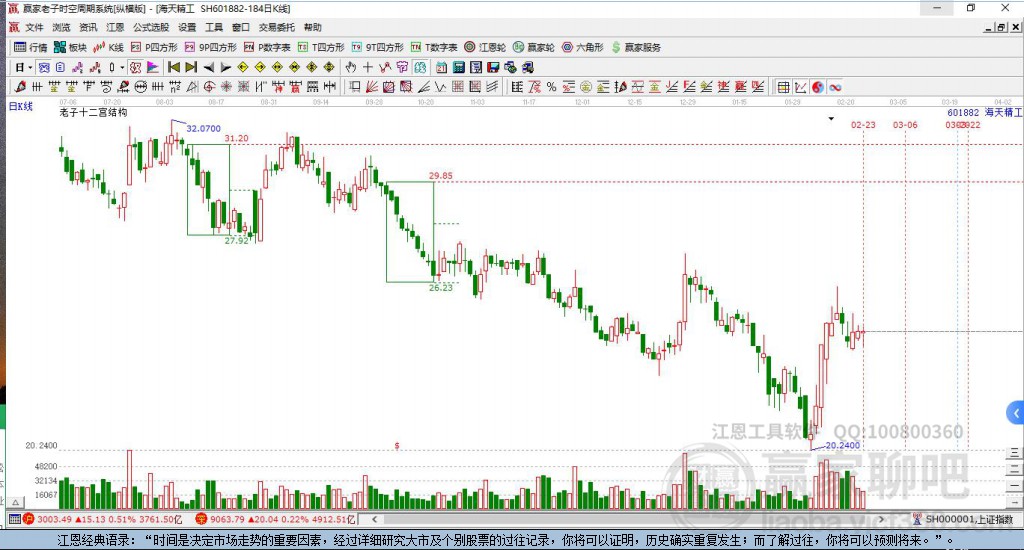Open the 9P四方形 tool
The height and width of the screenshot is (550, 1024).
click(x=210, y=47)
